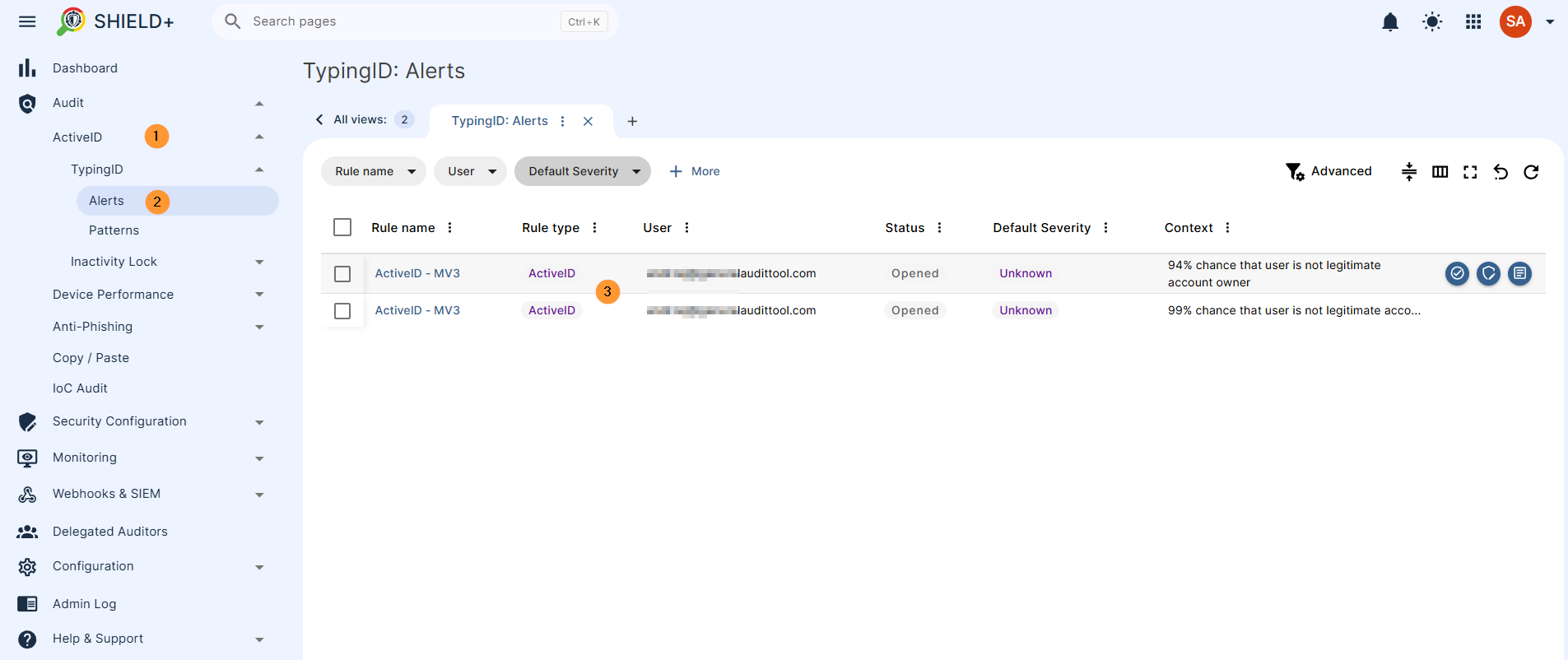Click the shield action icon on first alert

1488,273
